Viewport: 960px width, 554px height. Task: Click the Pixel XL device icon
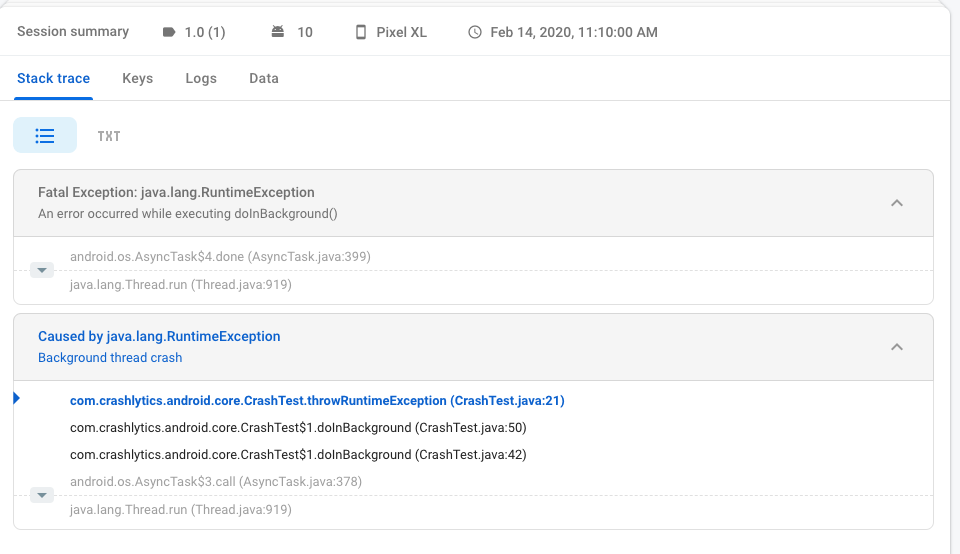(x=361, y=32)
